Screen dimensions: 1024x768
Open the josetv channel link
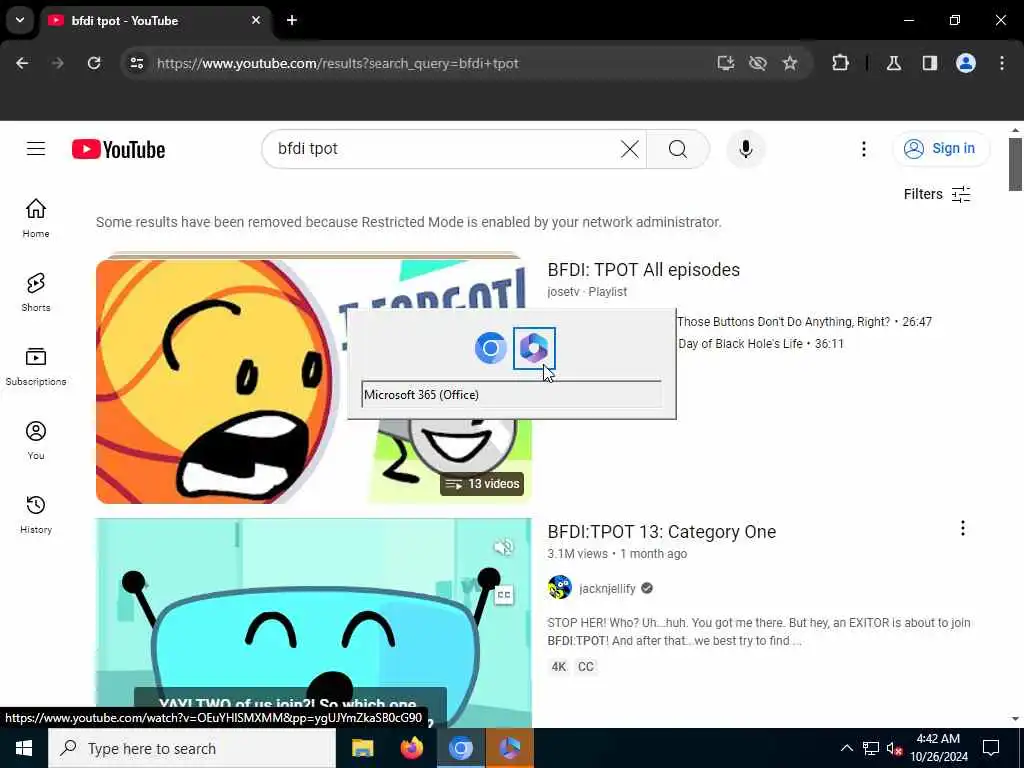pos(563,292)
